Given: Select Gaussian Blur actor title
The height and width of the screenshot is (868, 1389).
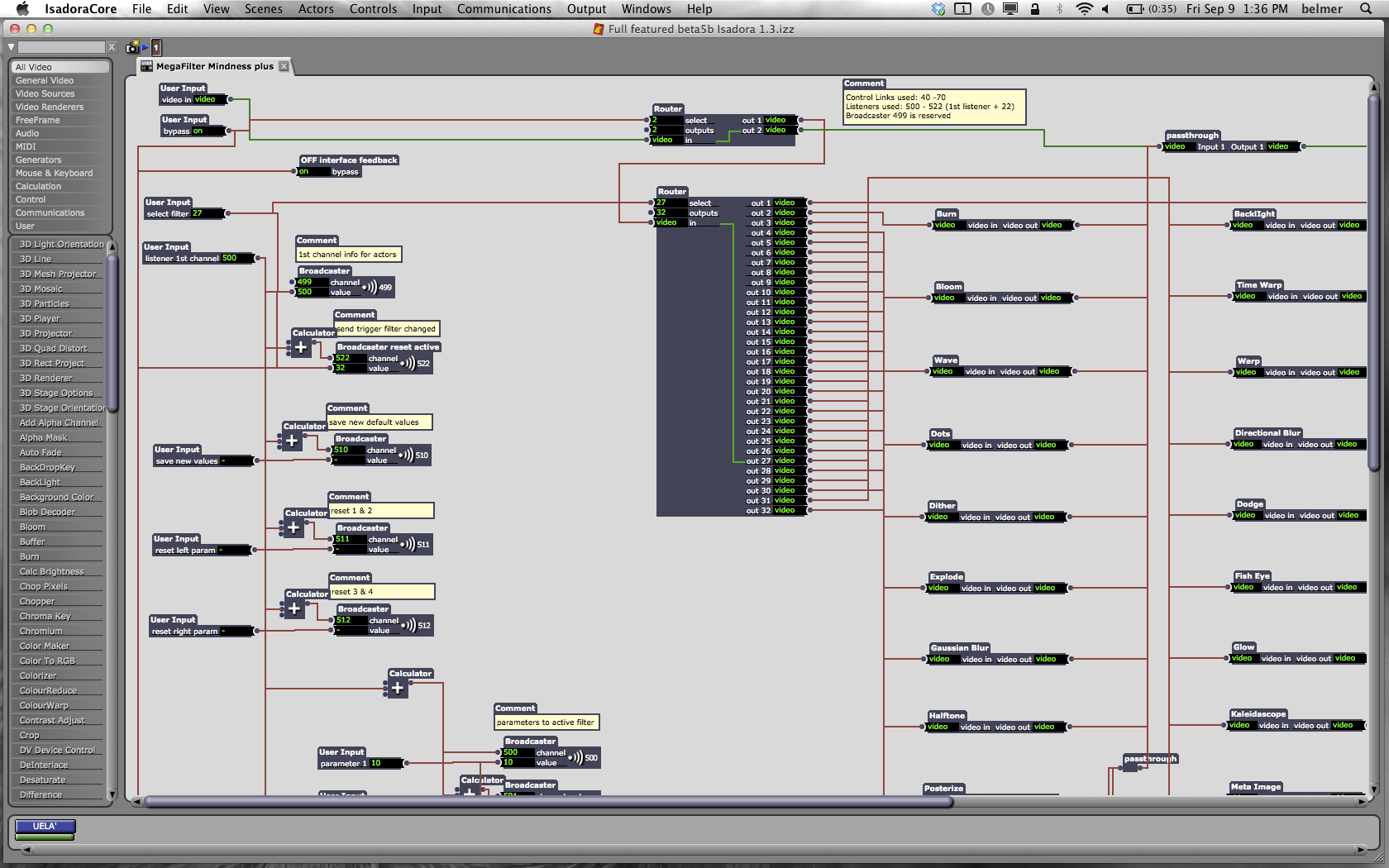Looking at the screenshot, I should click(x=959, y=648).
